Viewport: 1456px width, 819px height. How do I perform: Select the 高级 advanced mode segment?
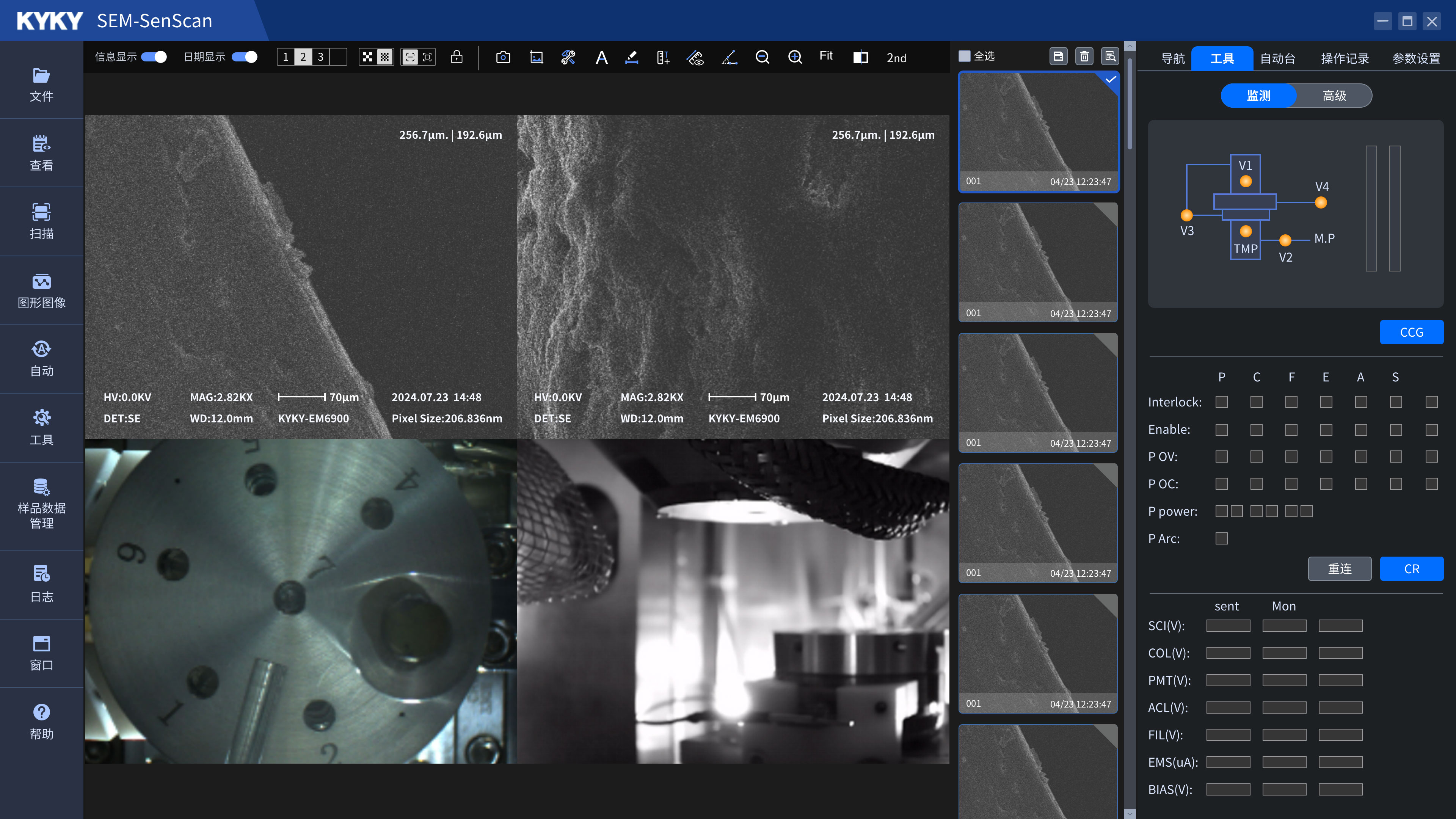(1334, 96)
